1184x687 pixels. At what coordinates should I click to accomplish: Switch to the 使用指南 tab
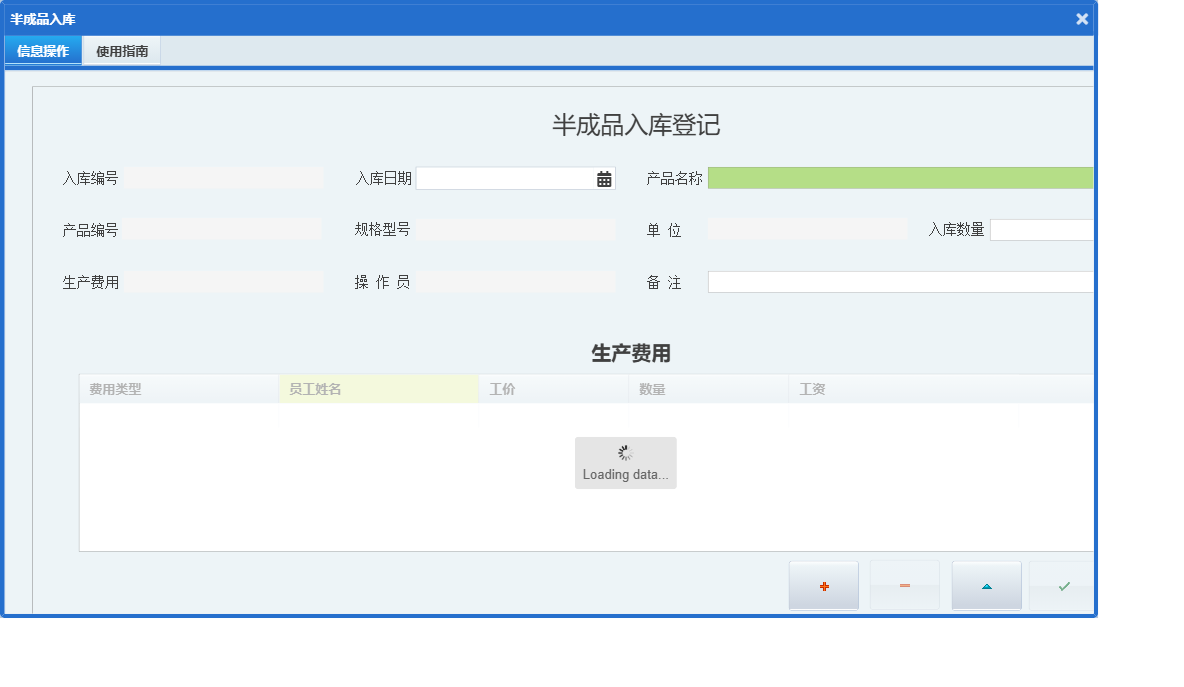pyautogui.click(x=121, y=50)
